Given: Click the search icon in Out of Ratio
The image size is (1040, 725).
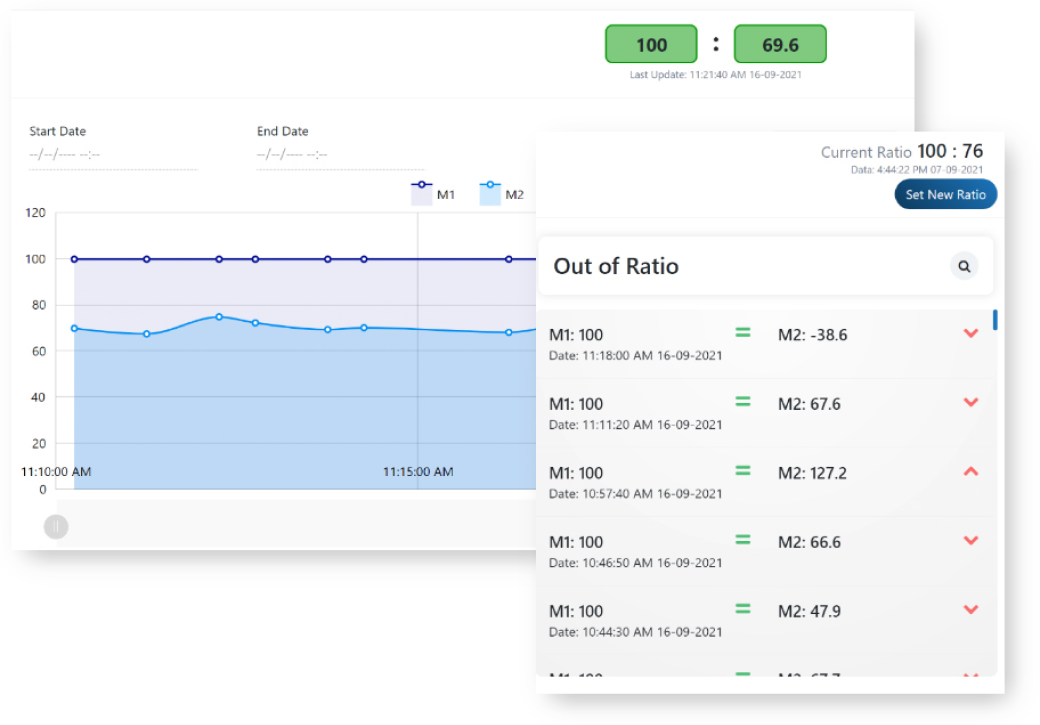Looking at the screenshot, I should pos(964,267).
